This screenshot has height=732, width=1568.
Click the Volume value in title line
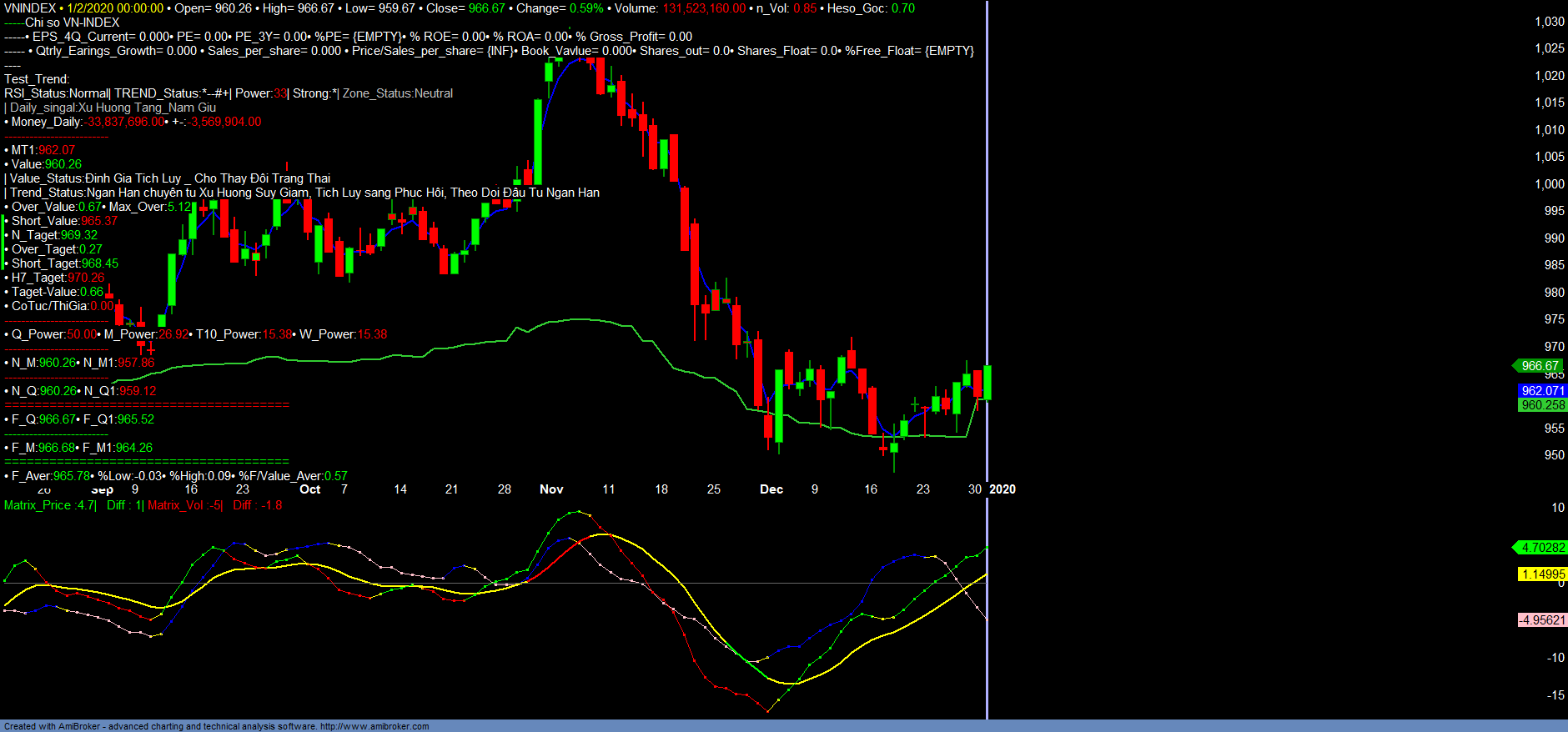click(x=704, y=8)
